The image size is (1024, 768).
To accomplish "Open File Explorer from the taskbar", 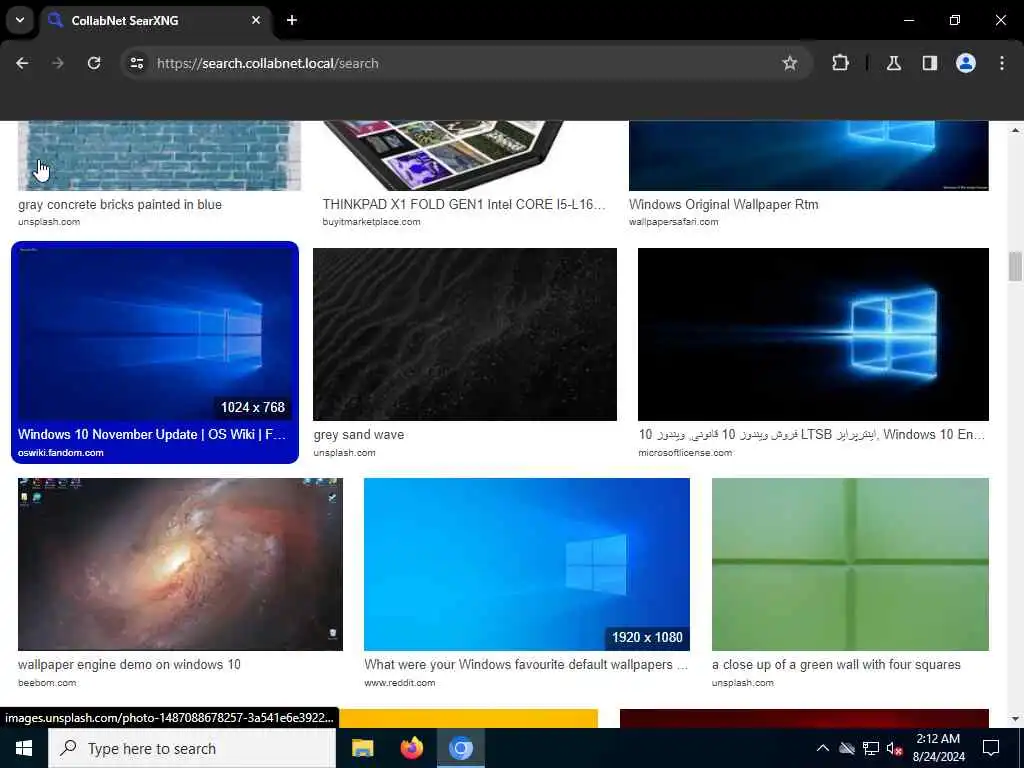I will click(362, 748).
